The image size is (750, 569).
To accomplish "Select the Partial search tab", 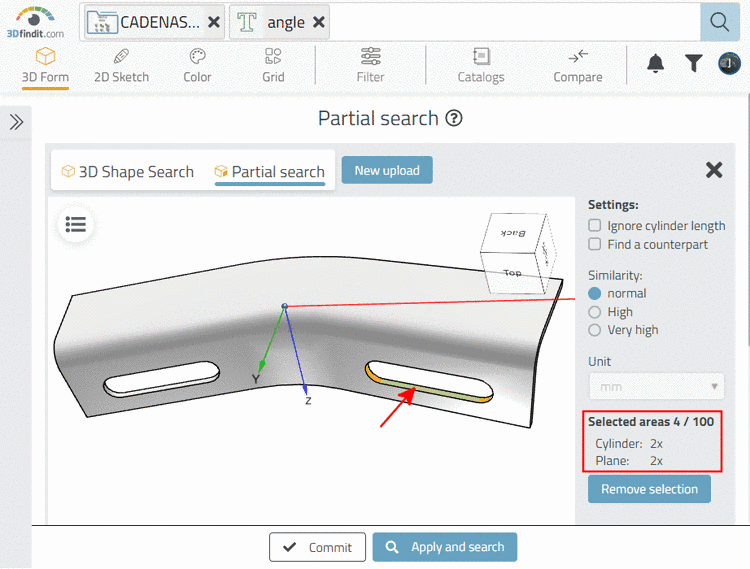I will 270,172.
